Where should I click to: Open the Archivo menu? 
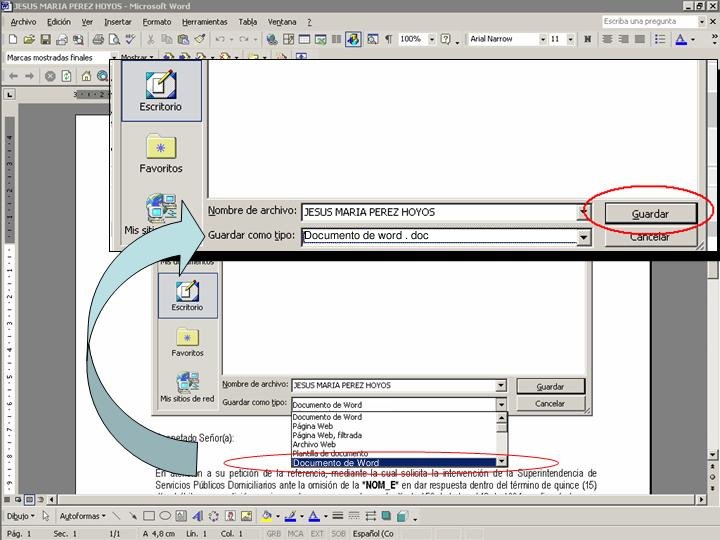[23, 22]
